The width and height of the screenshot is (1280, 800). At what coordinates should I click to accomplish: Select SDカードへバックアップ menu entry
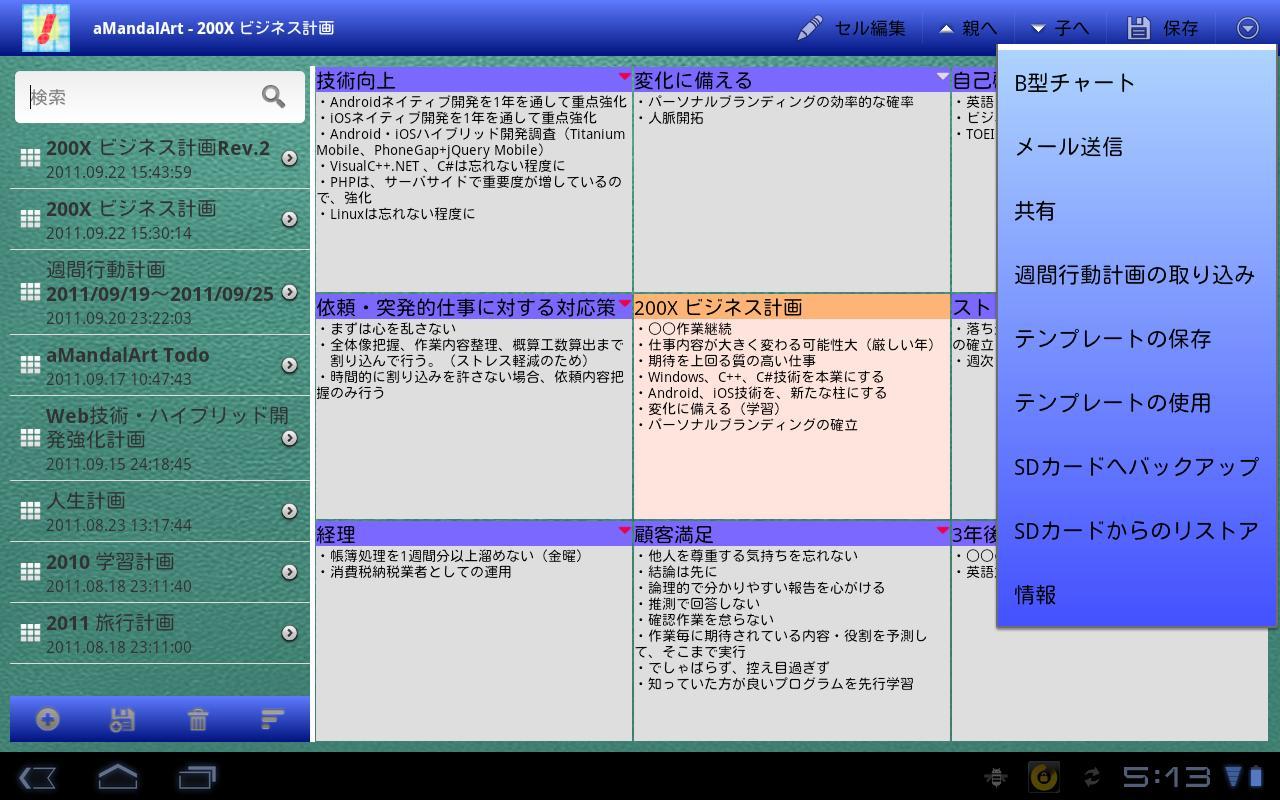1136,467
